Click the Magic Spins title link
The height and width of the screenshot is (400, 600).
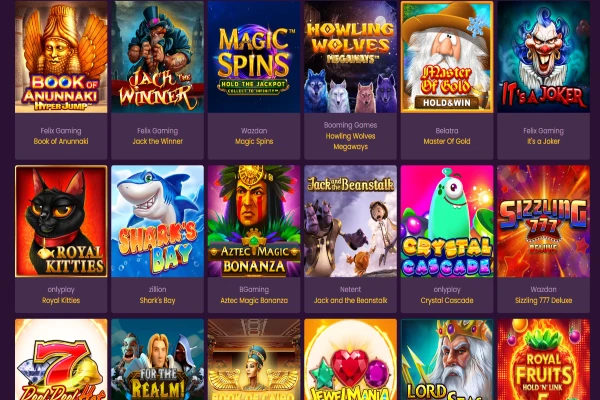click(254, 141)
